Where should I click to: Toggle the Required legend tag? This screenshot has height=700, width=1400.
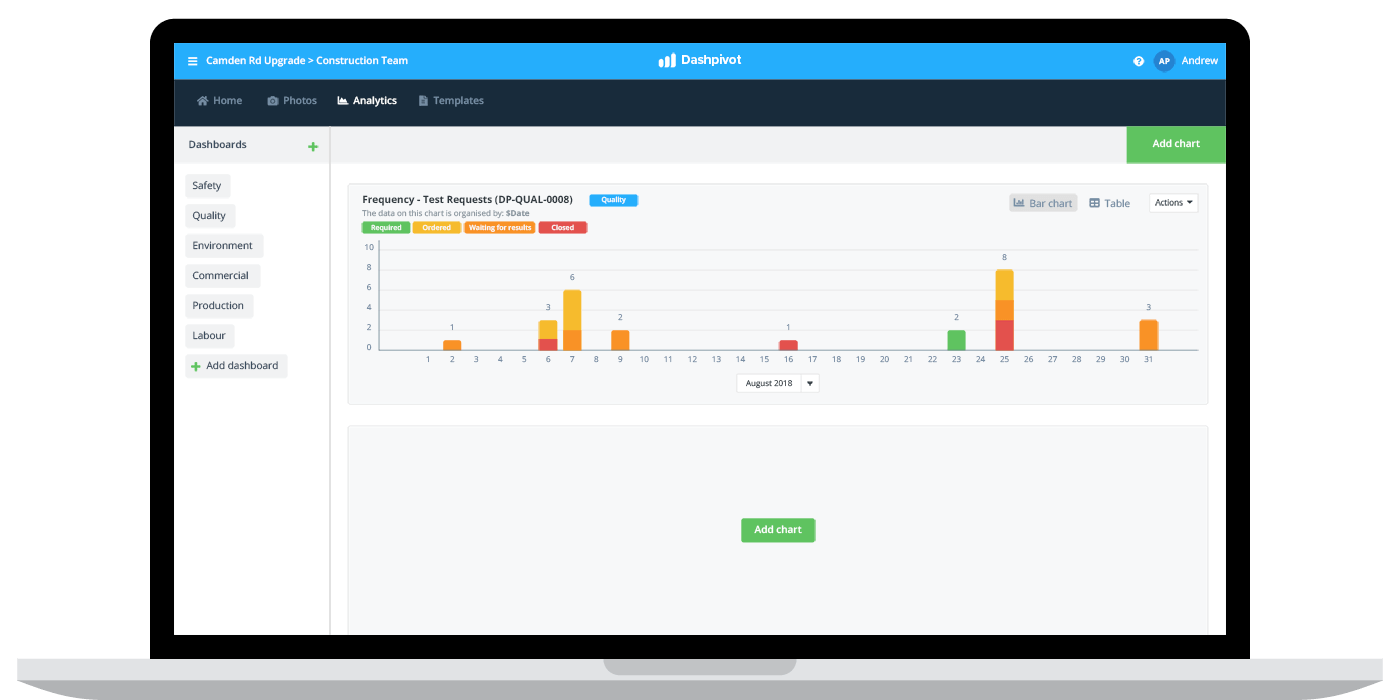coord(386,228)
